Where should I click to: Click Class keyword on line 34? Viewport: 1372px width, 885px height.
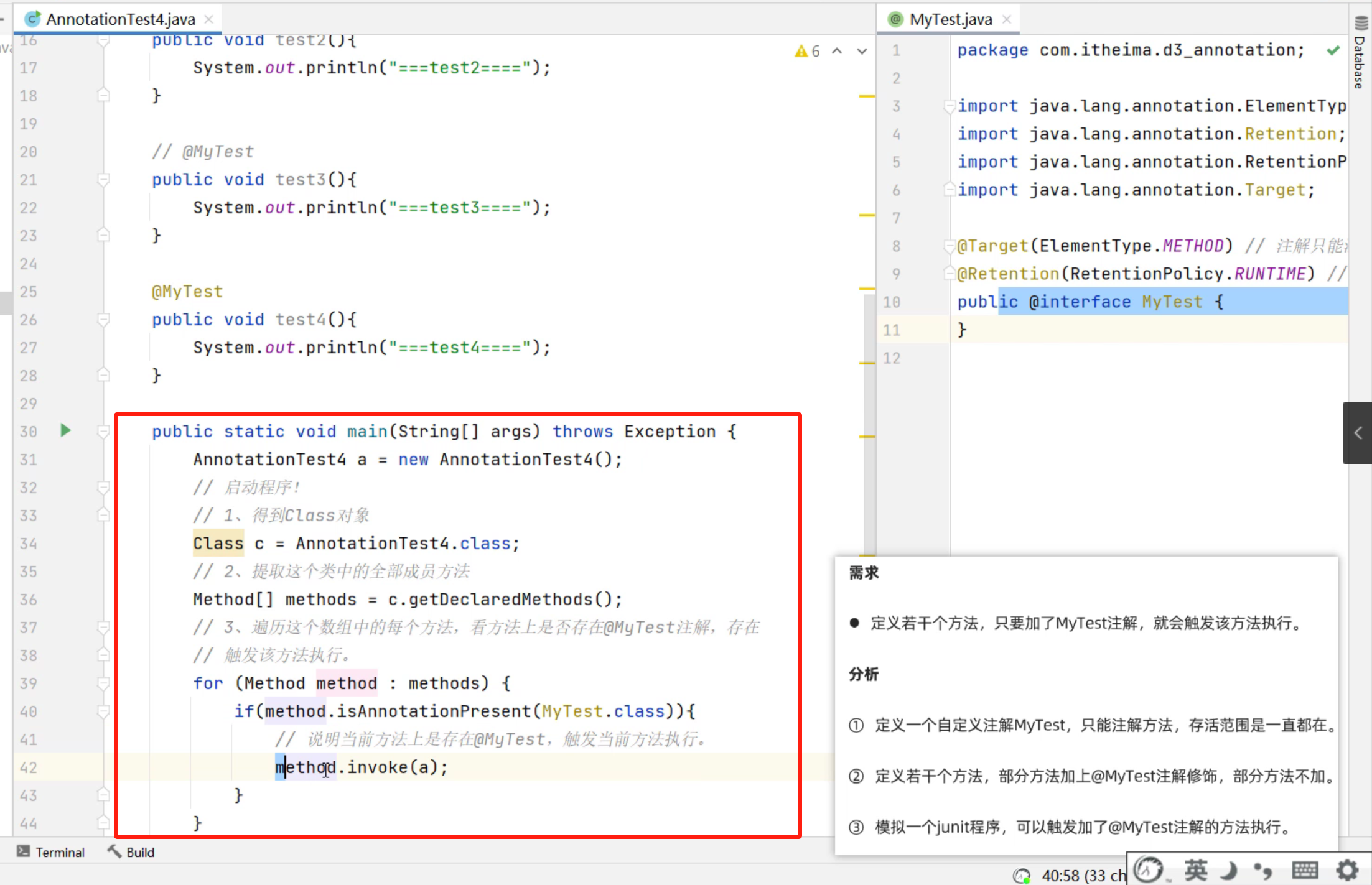[218, 543]
